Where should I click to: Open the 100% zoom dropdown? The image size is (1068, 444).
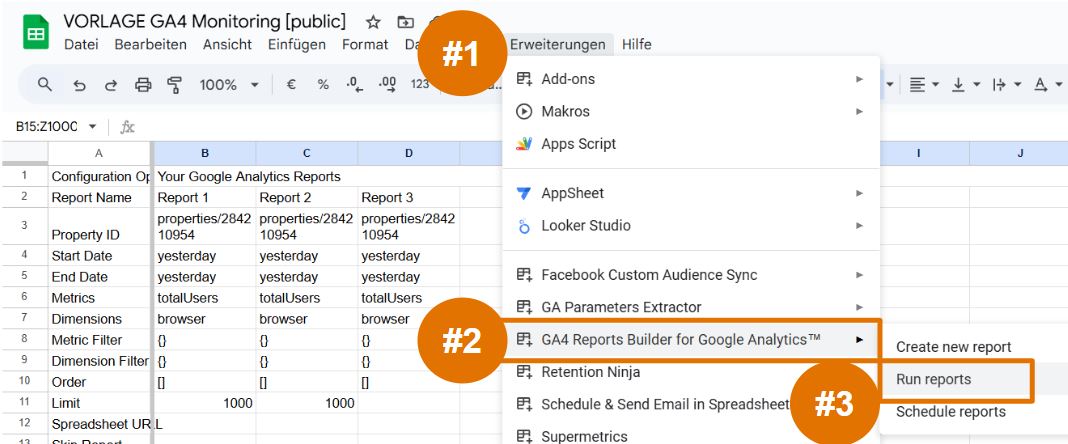(228, 85)
